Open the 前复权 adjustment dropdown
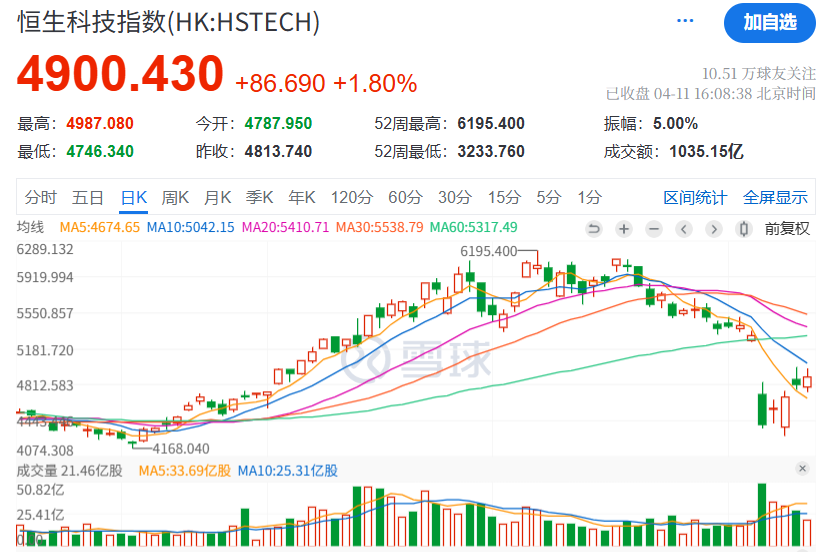817x552 pixels. [x=787, y=229]
